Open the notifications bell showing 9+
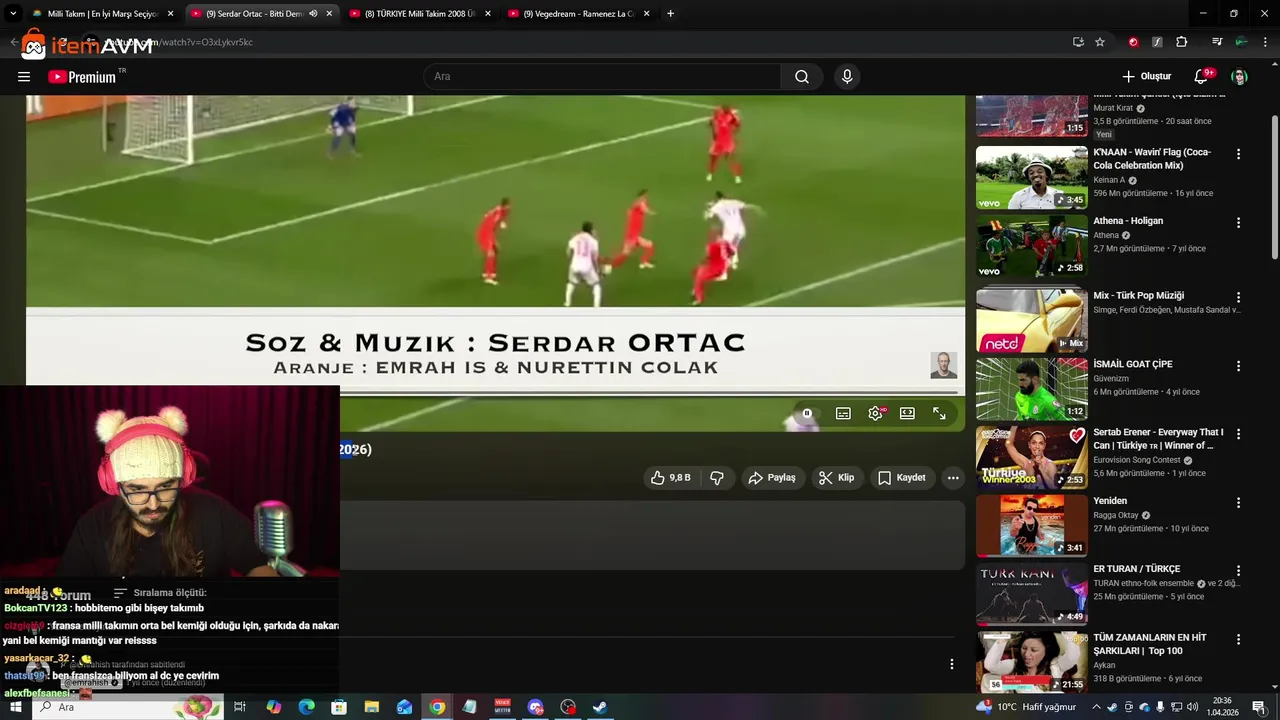The width and height of the screenshot is (1280, 720). click(1202, 76)
